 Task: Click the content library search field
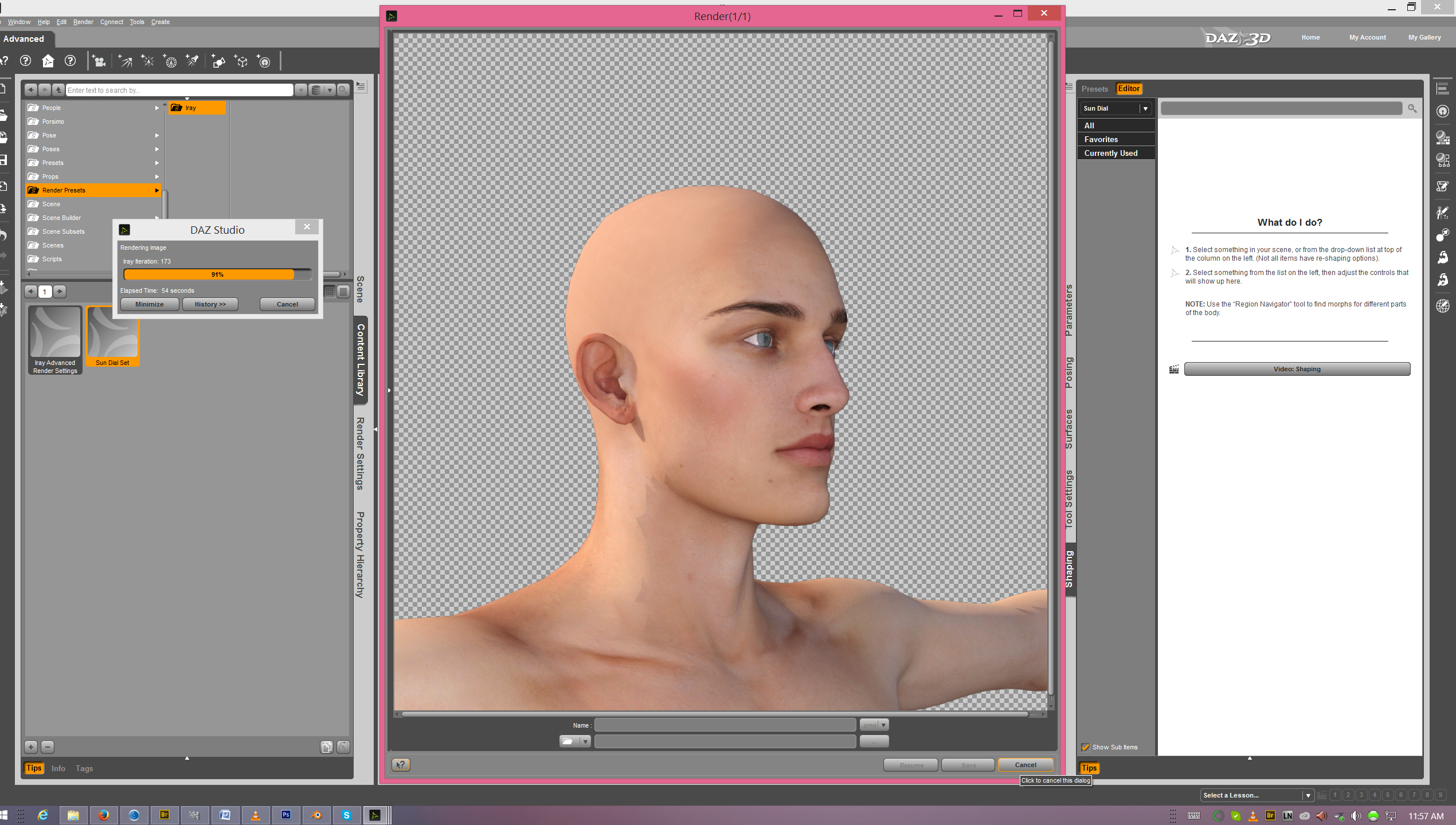(179, 90)
